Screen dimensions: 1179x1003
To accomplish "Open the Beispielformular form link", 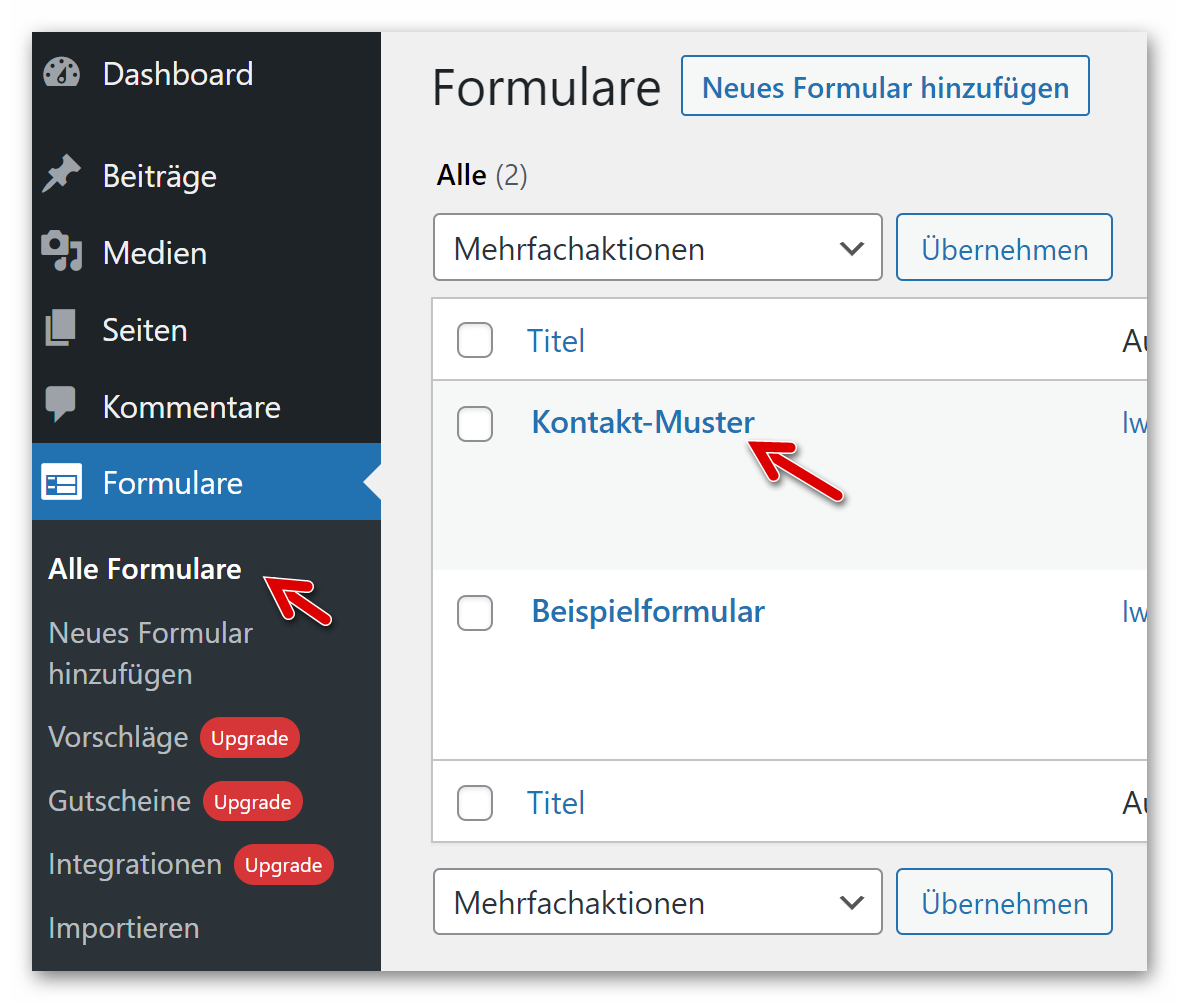I will click(x=648, y=611).
